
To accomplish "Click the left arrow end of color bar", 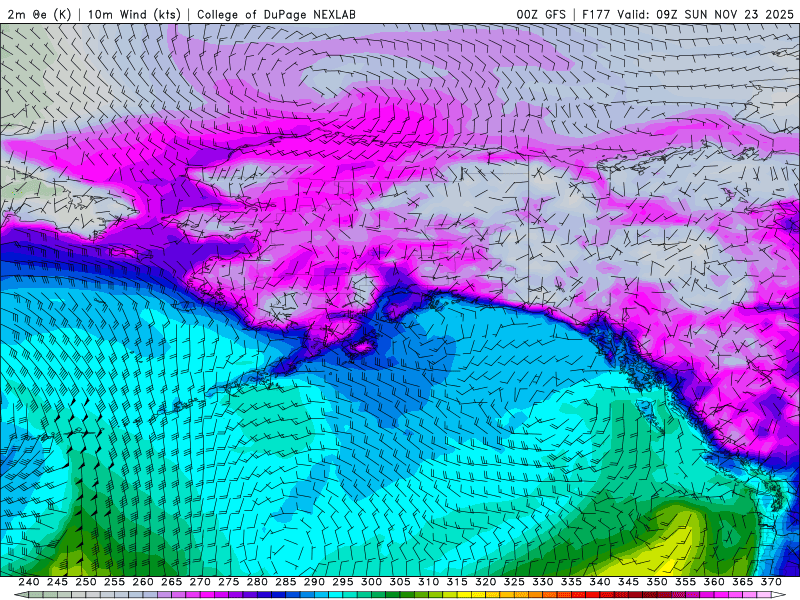I will point(21,595).
